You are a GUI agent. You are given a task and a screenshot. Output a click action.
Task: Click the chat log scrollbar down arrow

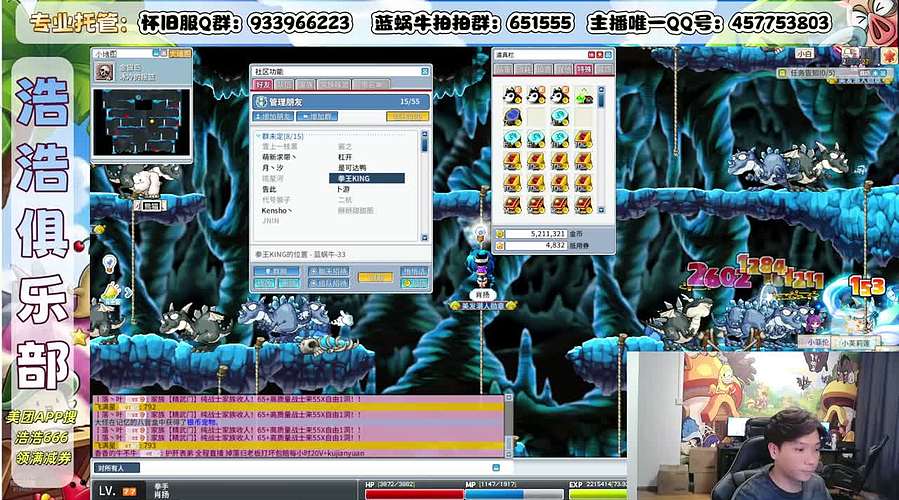(508, 454)
